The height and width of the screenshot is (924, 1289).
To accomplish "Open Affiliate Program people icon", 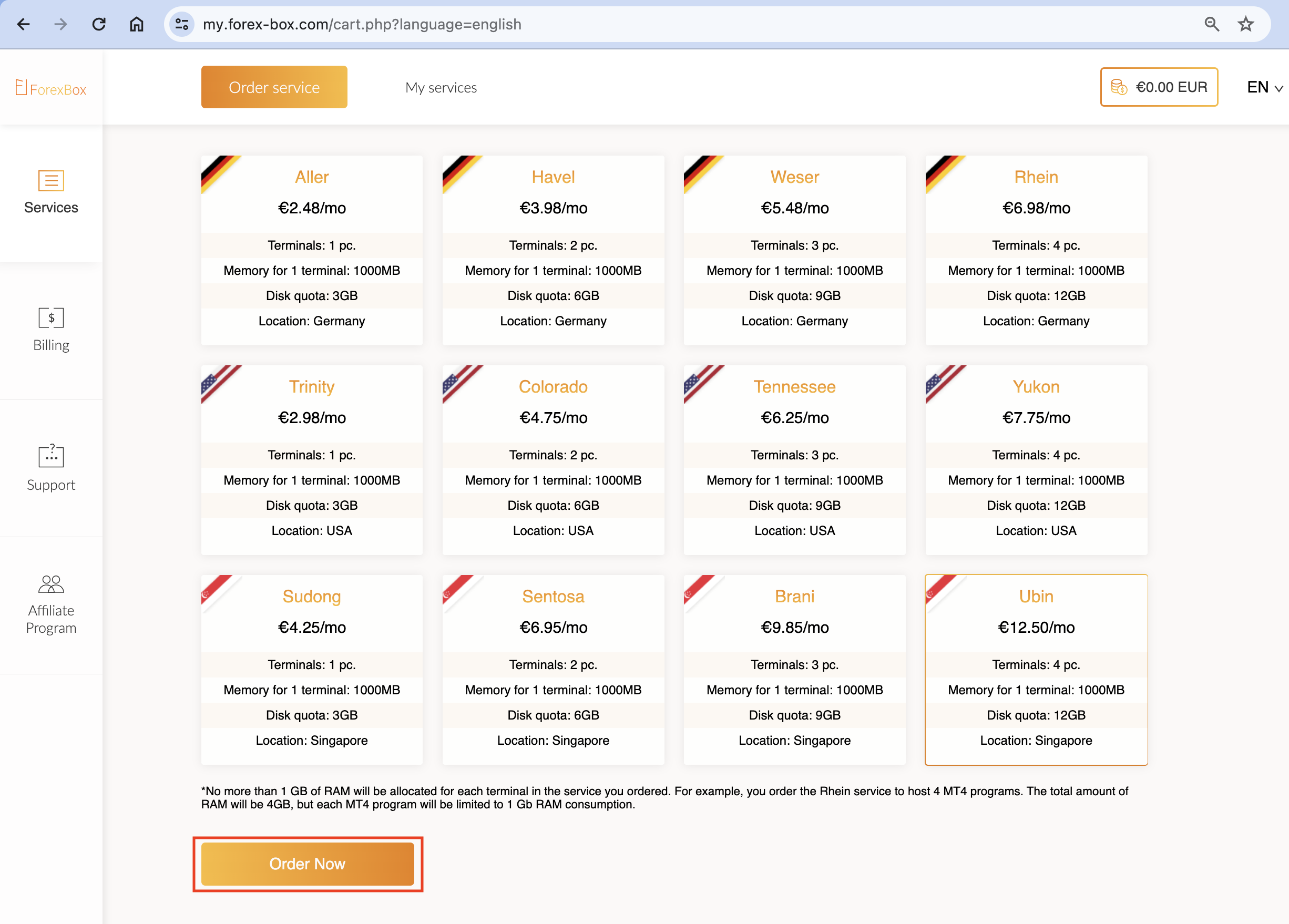I will click(51, 584).
